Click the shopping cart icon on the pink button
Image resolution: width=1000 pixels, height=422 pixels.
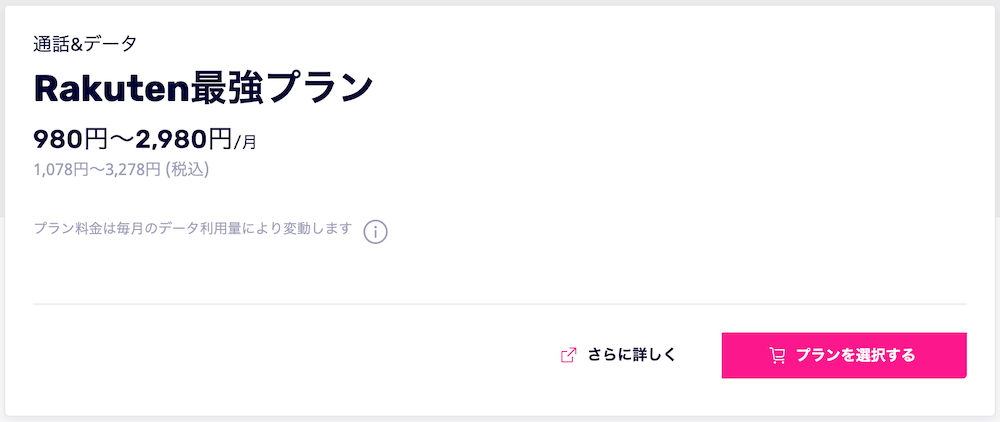(777, 355)
